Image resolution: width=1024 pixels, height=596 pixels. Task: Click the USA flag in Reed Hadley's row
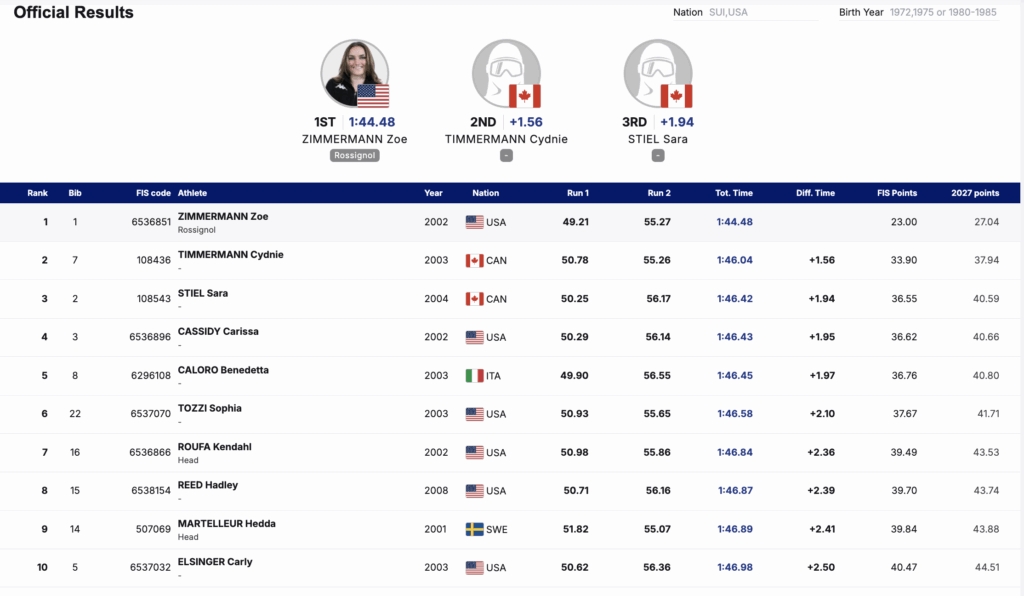click(474, 491)
